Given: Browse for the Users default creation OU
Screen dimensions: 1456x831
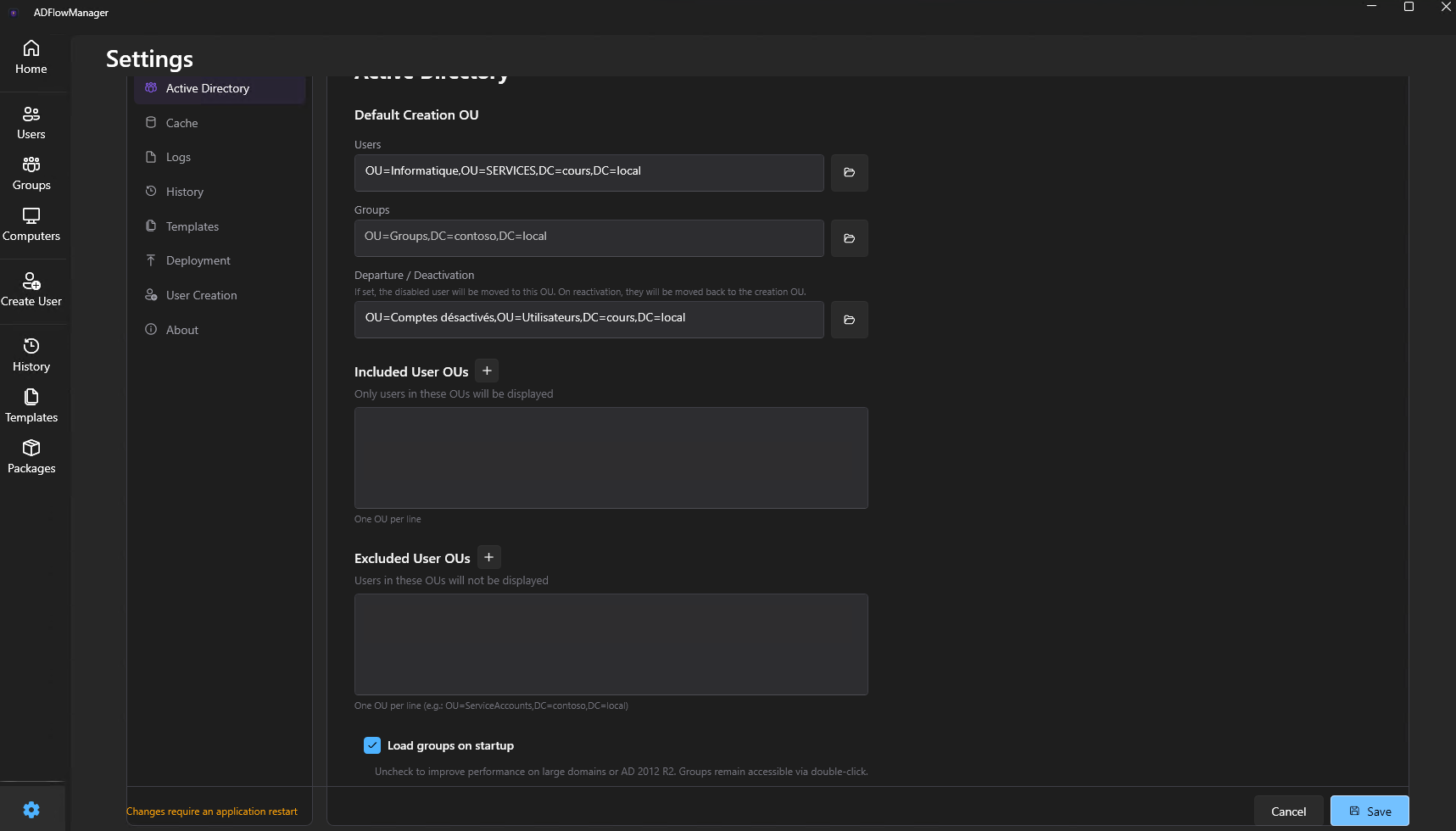Looking at the screenshot, I should pos(848,172).
